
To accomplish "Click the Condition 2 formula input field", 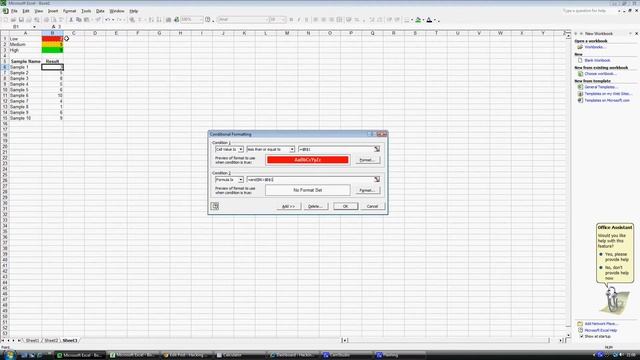I will point(310,180).
